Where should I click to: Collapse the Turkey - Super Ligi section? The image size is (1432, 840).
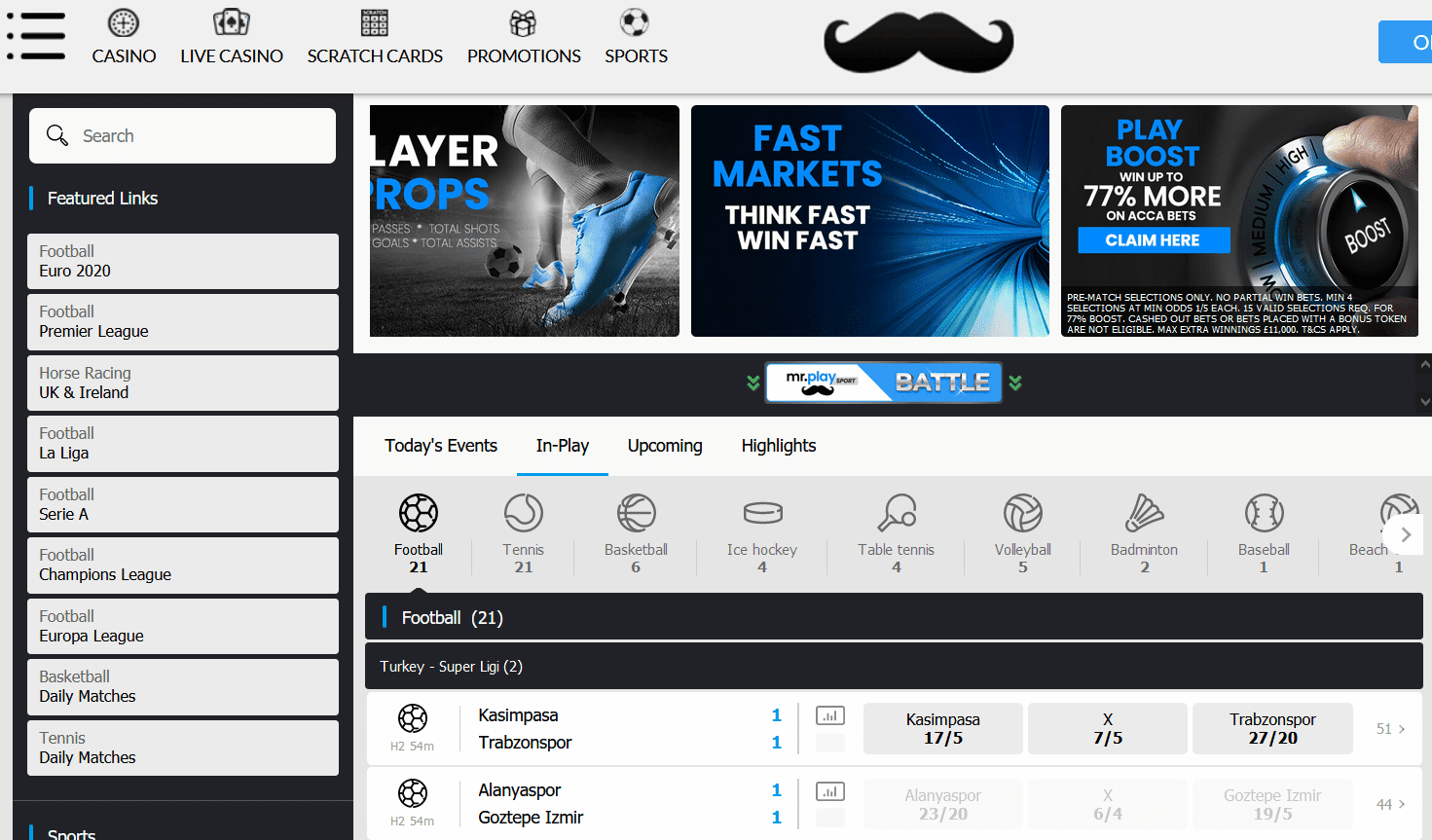[893, 667]
